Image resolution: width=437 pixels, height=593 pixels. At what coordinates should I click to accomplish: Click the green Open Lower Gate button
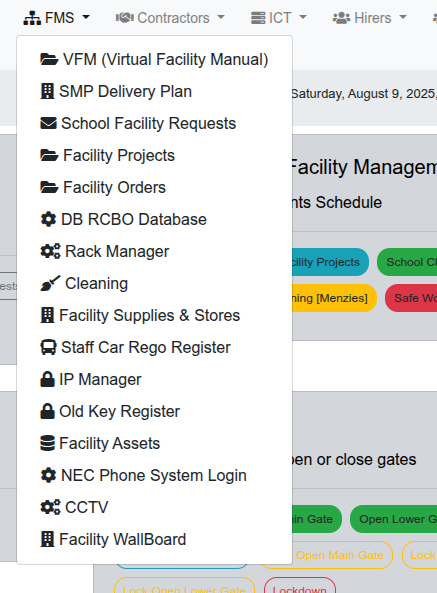393,519
